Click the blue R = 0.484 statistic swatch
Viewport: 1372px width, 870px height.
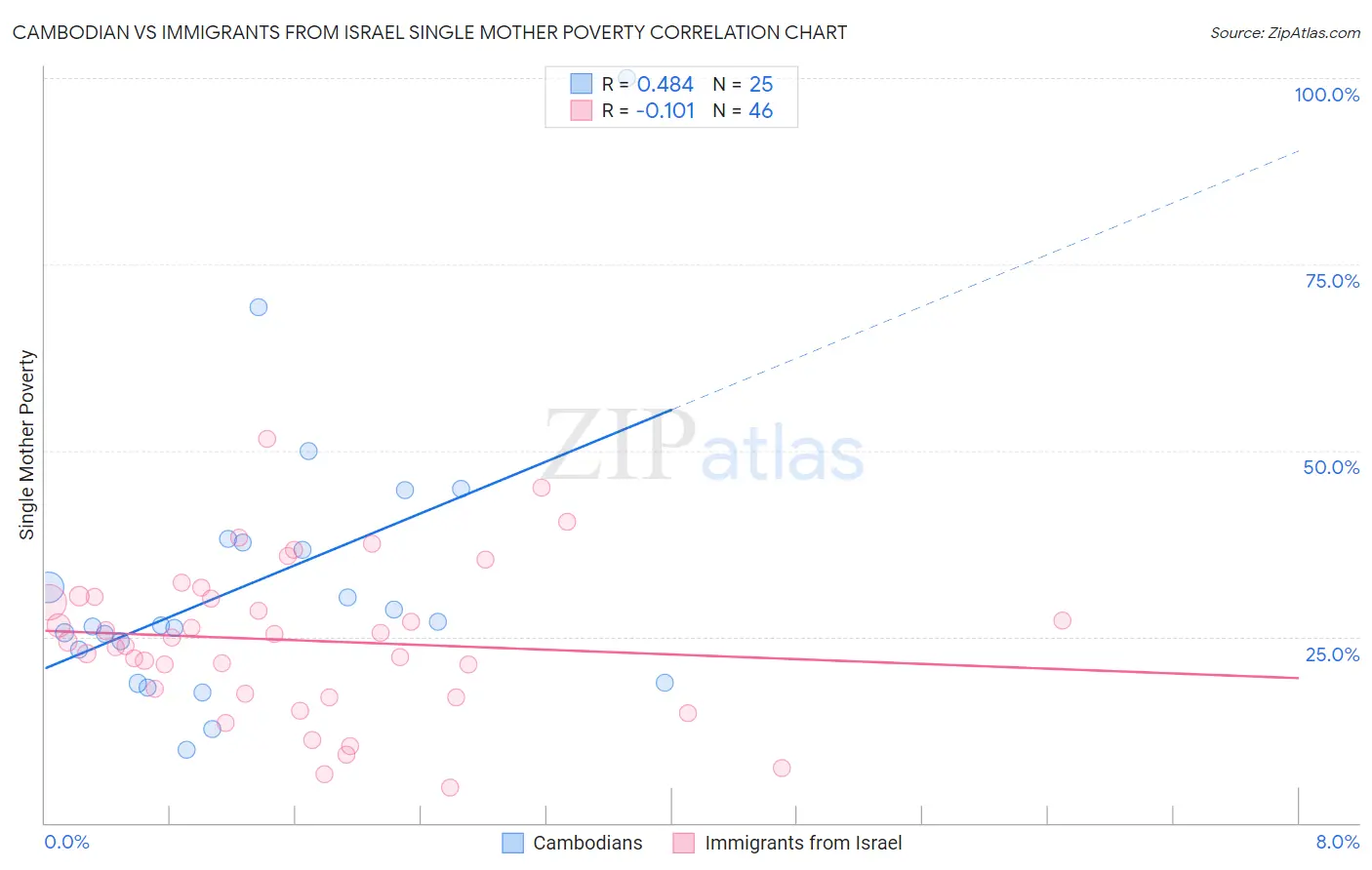[x=582, y=84]
